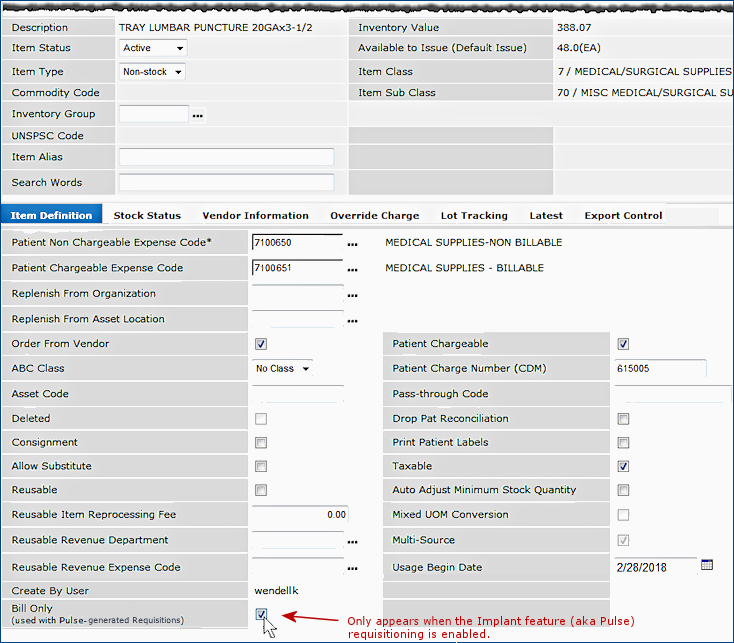Expand the Item Status dropdown
This screenshot has height=643, width=734.
(153, 48)
